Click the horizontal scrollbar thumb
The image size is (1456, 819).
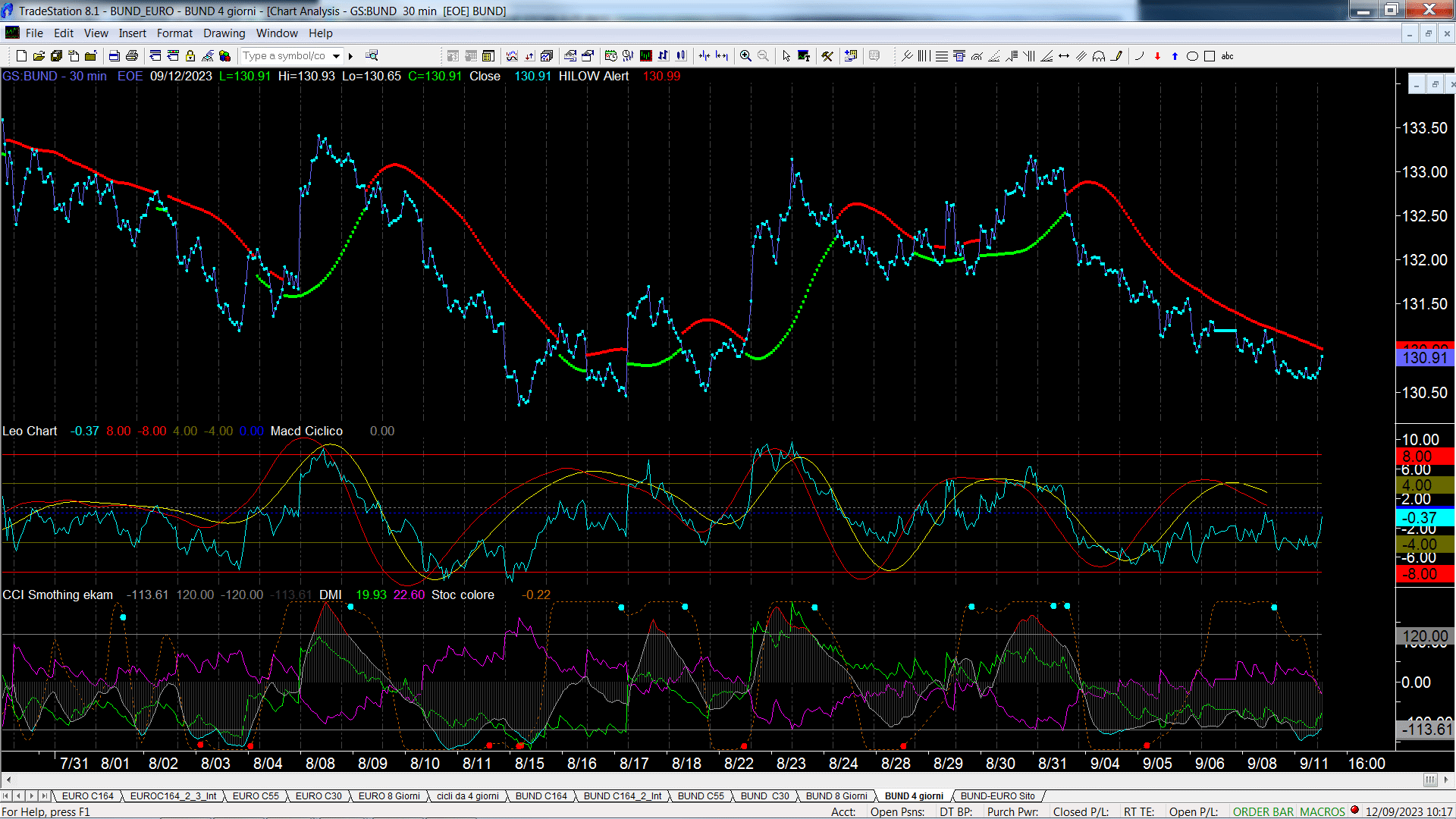(1429, 780)
